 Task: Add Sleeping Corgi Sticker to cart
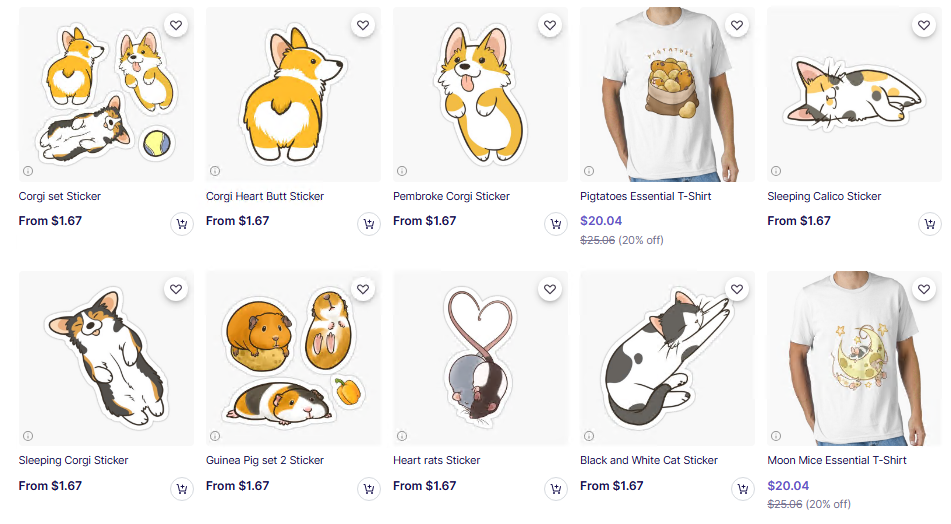[x=181, y=489]
